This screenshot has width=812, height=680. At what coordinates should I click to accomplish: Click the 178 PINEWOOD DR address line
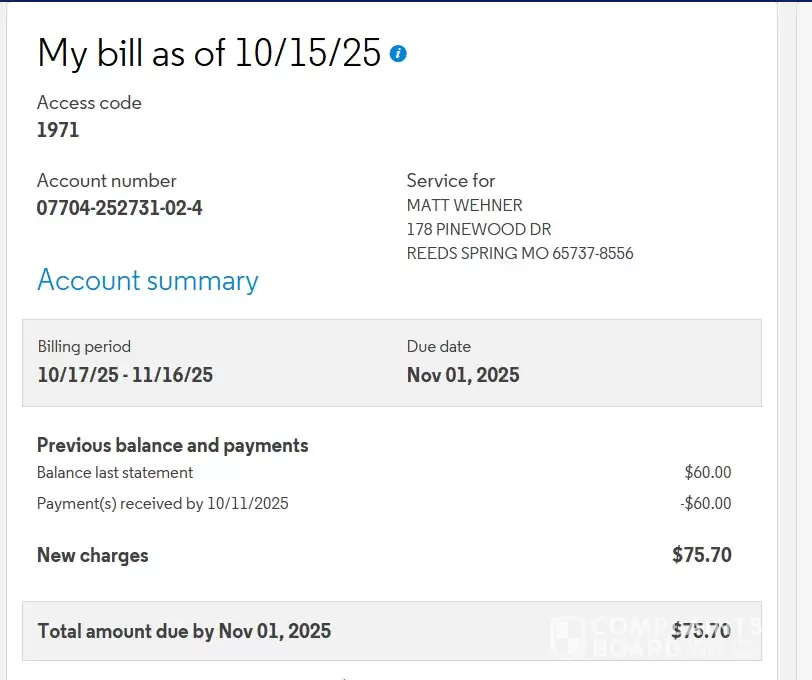click(x=478, y=229)
